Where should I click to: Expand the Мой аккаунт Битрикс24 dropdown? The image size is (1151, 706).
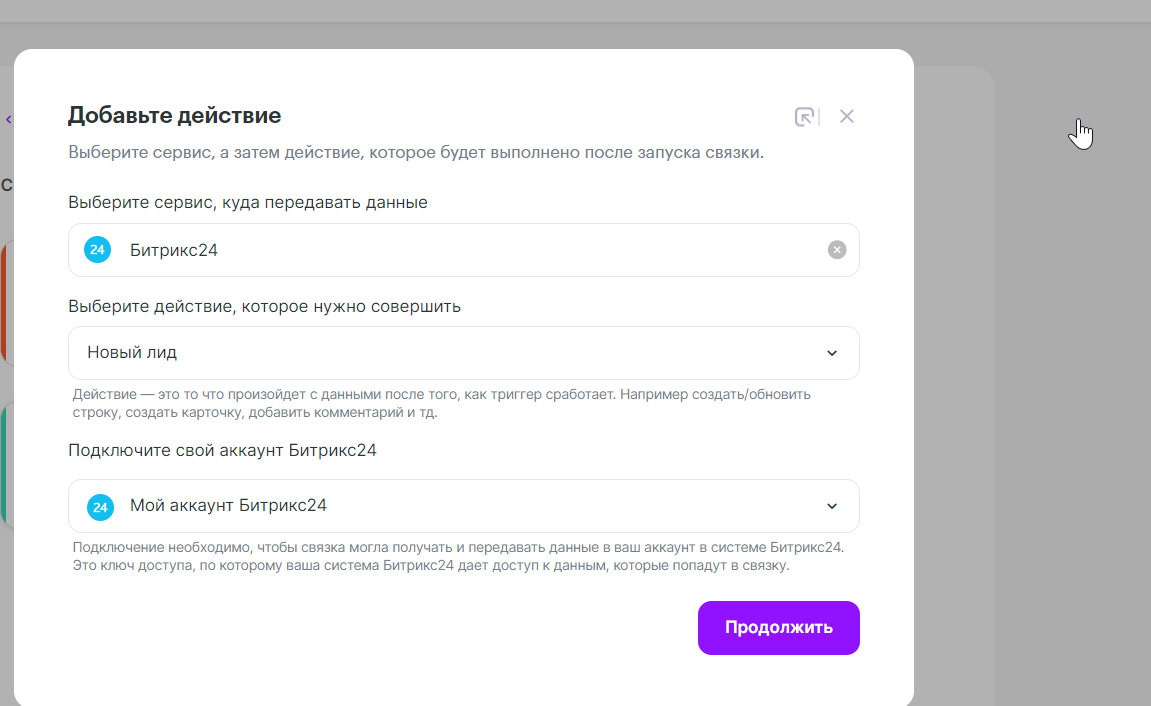464,506
